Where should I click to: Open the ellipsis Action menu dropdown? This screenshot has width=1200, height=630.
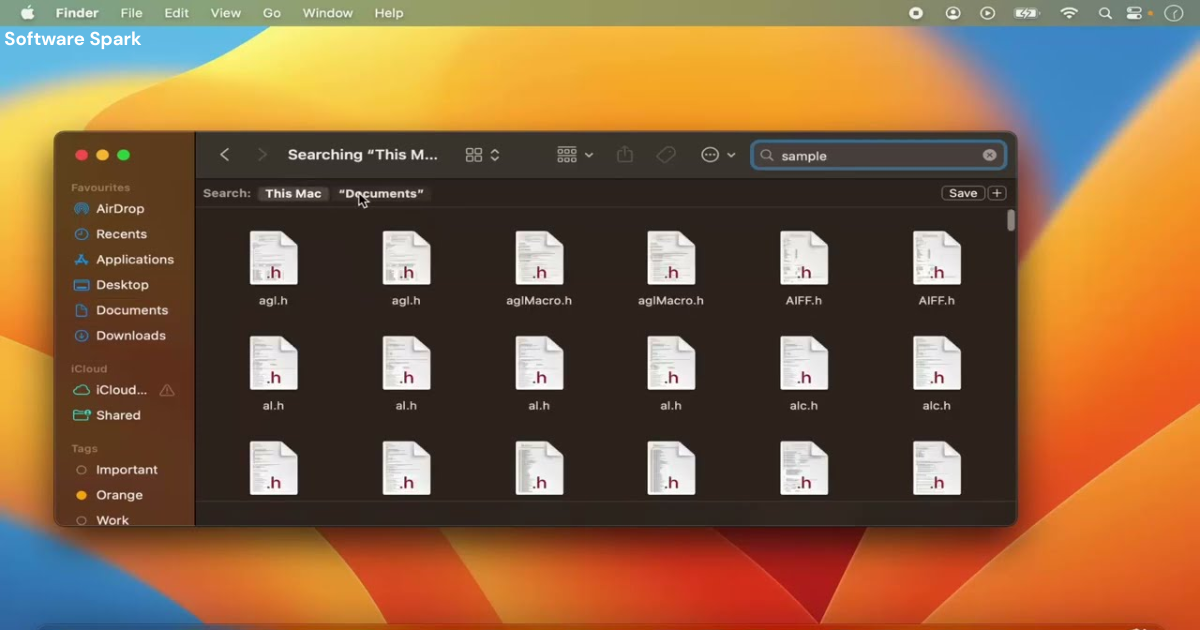tap(718, 155)
